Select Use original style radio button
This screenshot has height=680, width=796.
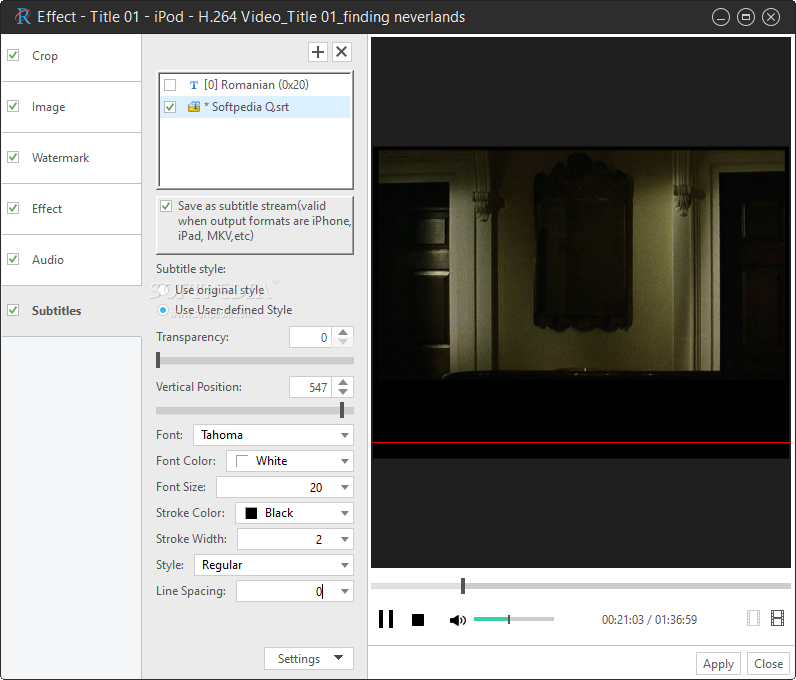tap(162, 290)
